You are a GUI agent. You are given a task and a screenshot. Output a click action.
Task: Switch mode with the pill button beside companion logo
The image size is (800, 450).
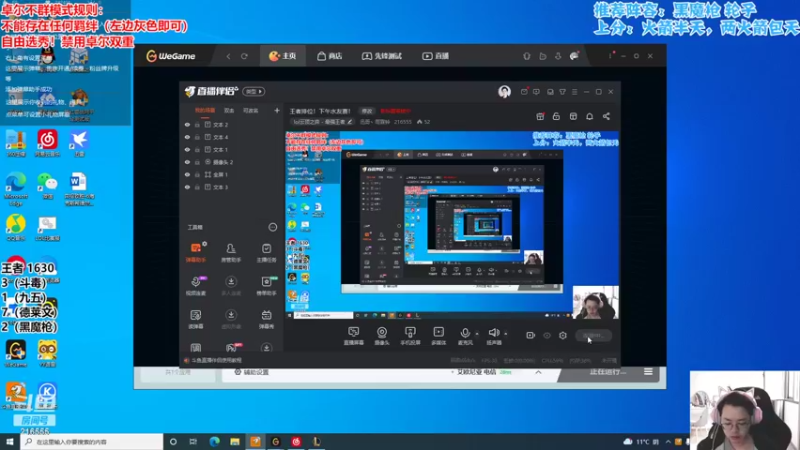click(x=254, y=92)
